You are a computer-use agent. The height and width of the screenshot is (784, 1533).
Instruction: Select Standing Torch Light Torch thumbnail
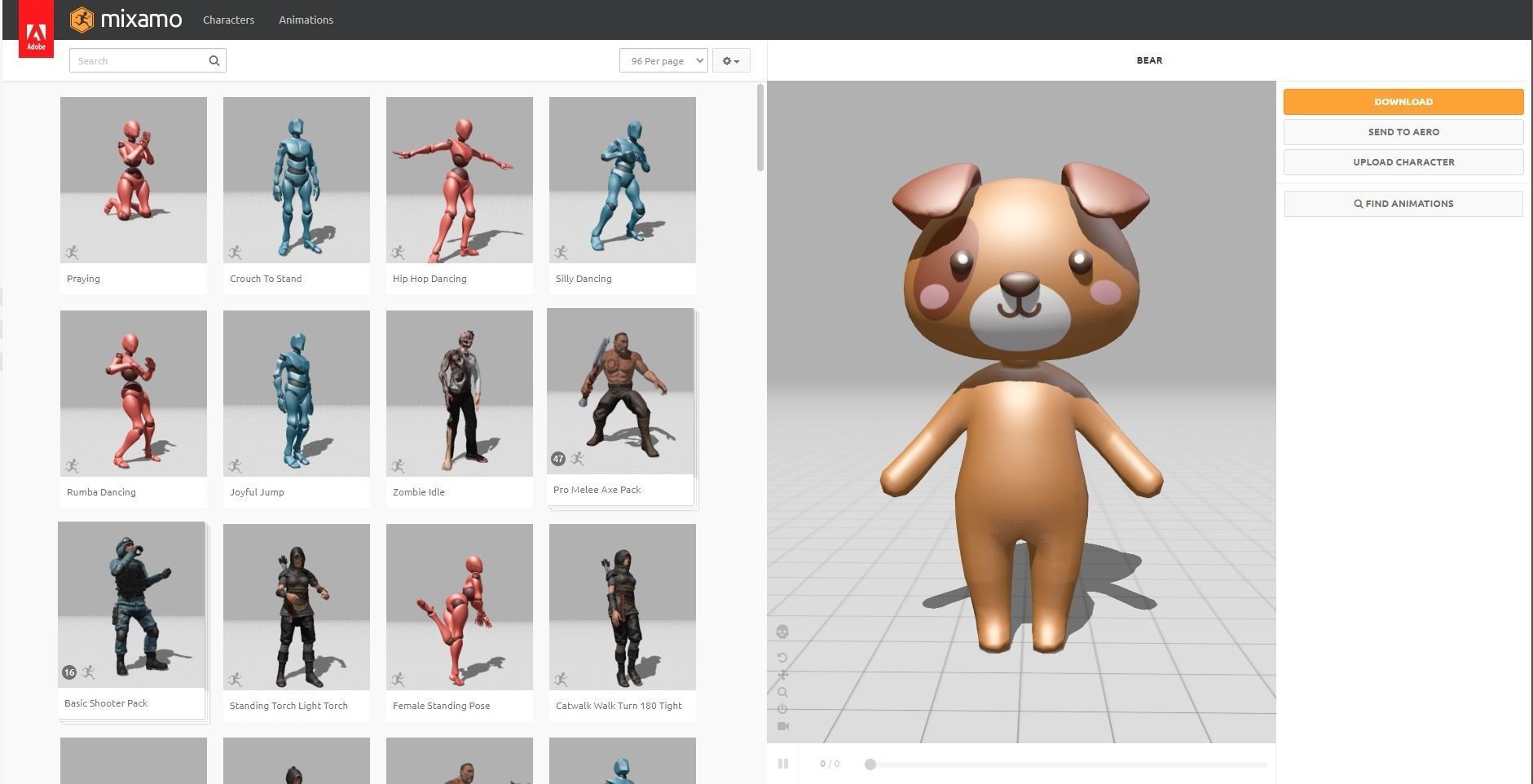click(297, 607)
